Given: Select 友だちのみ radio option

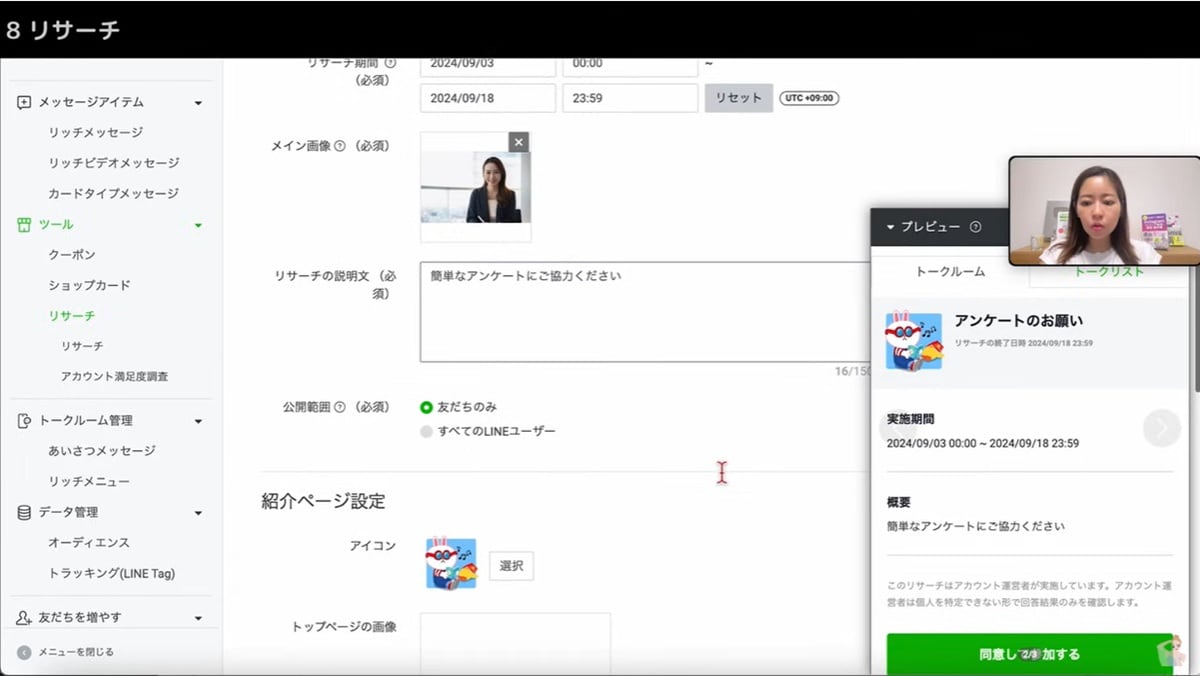Looking at the screenshot, I should [x=427, y=407].
